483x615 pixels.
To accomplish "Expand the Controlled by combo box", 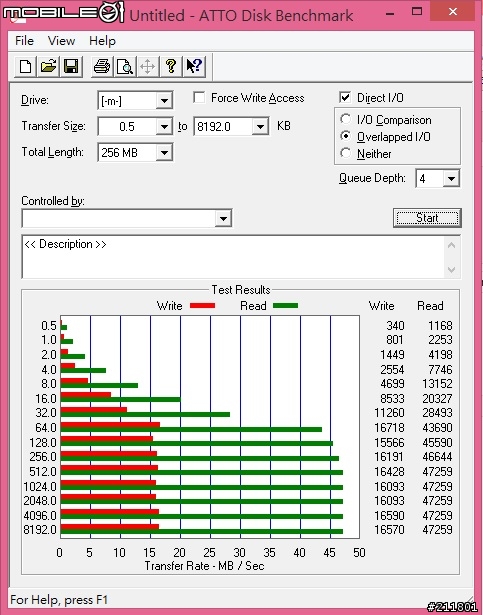I will point(223,218).
